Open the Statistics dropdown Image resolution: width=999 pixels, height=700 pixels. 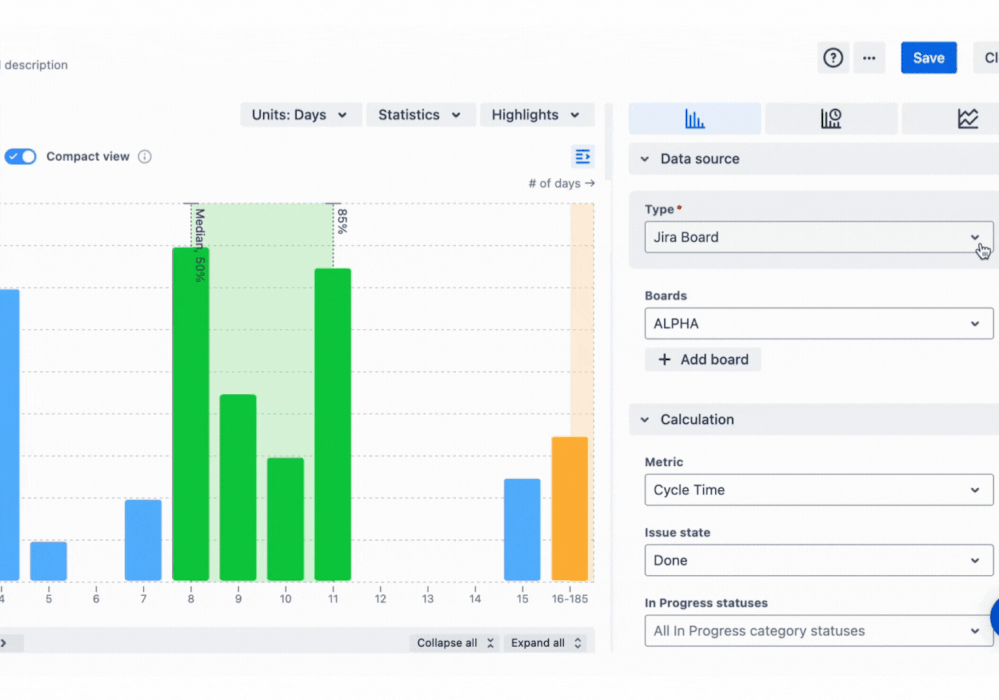click(x=420, y=115)
